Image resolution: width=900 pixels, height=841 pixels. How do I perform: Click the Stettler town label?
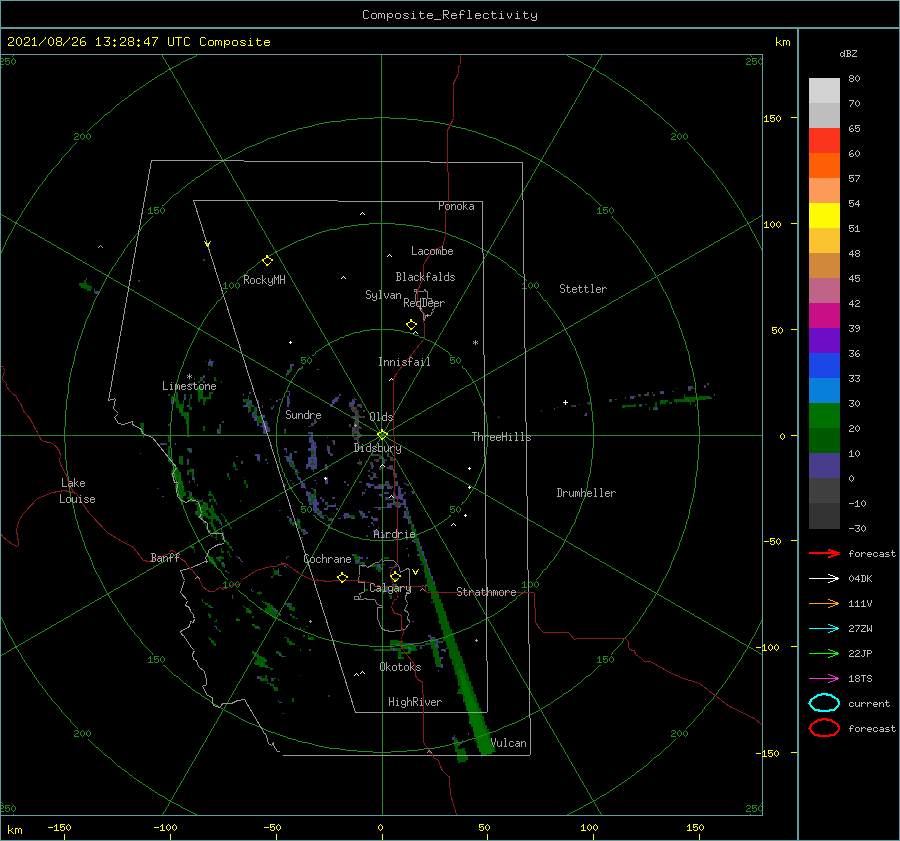583,289
